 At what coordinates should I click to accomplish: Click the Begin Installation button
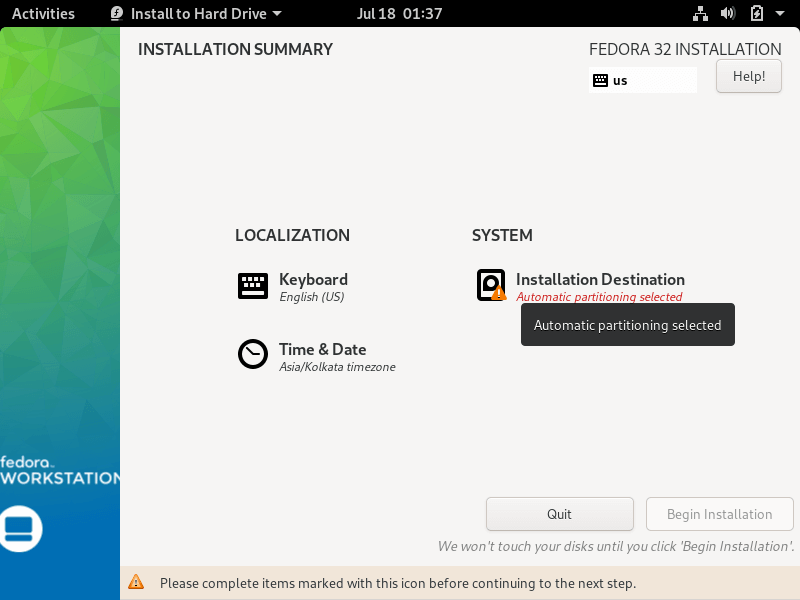pos(719,514)
